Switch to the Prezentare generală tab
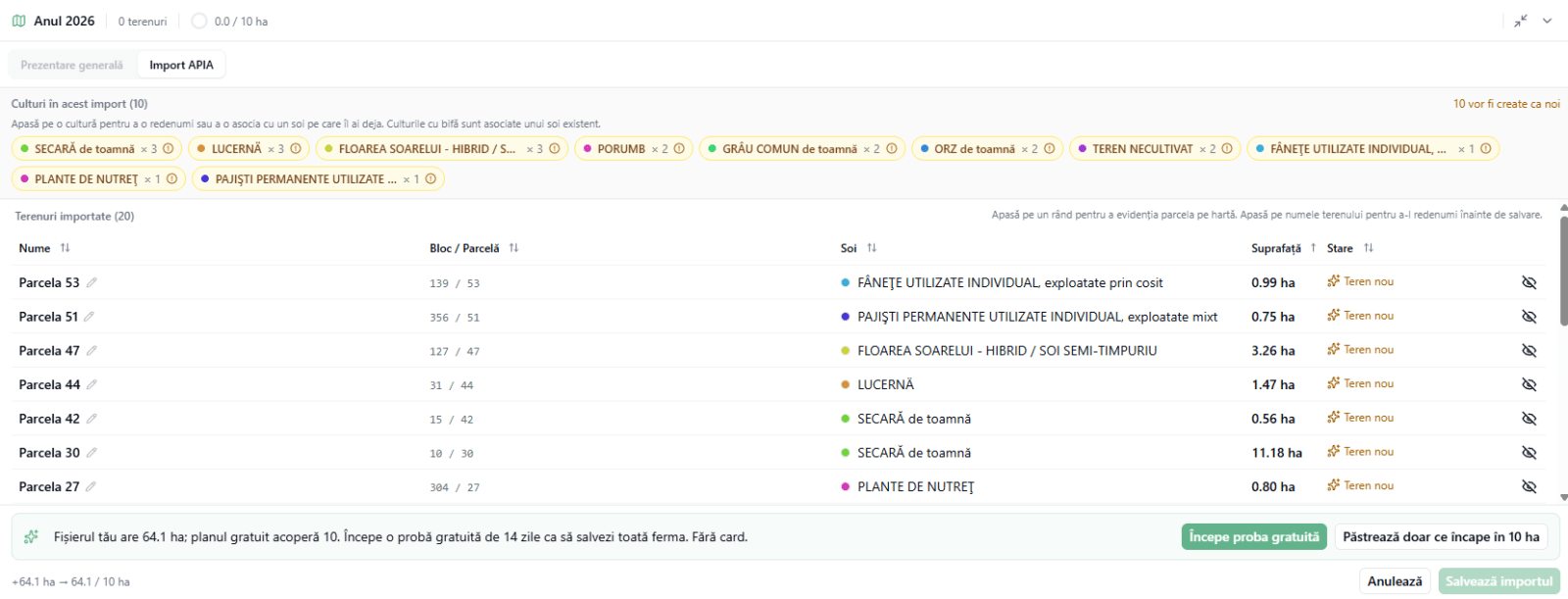1568x599 pixels. 72,65
